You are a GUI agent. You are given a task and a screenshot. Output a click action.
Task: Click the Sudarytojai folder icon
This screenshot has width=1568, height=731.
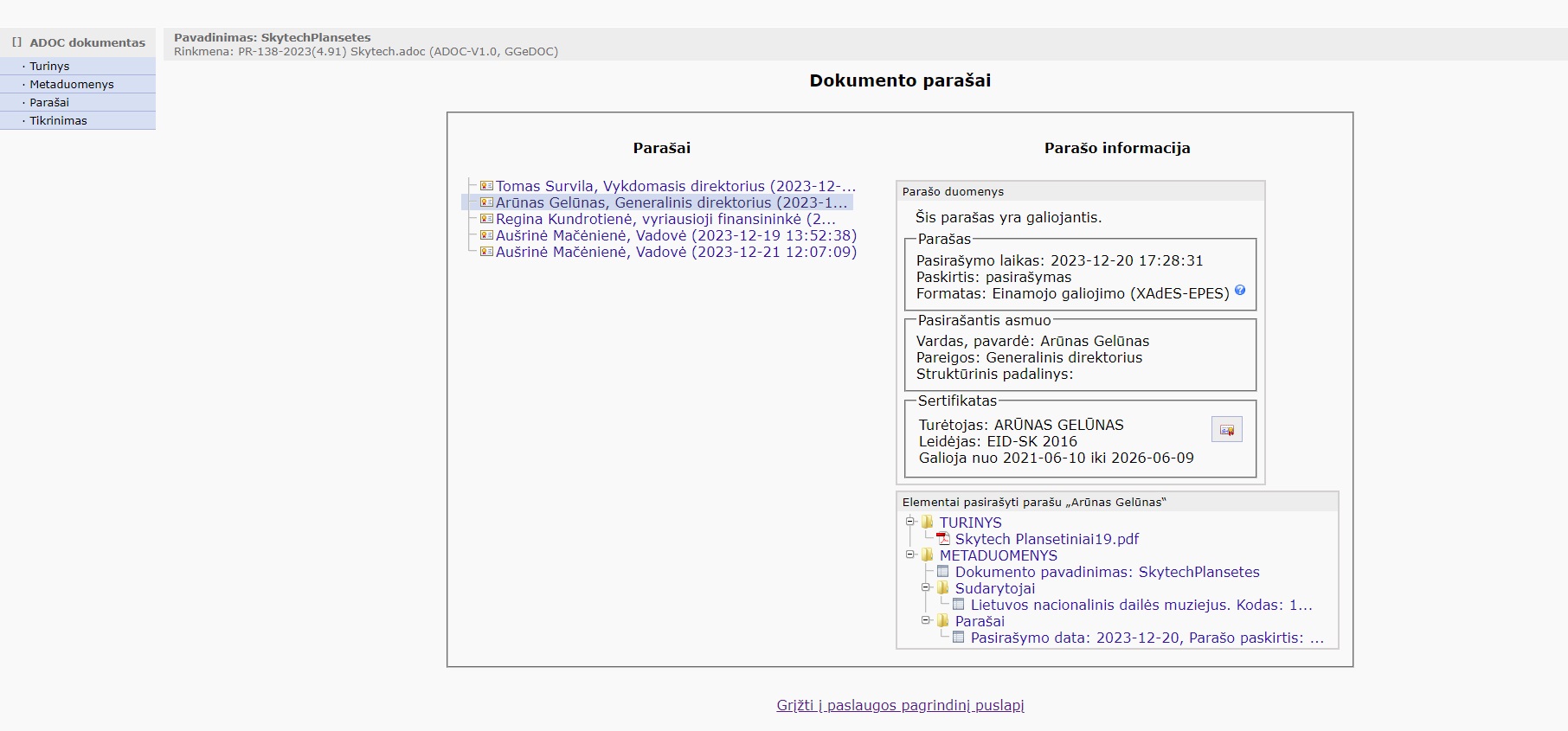pos(943,588)
